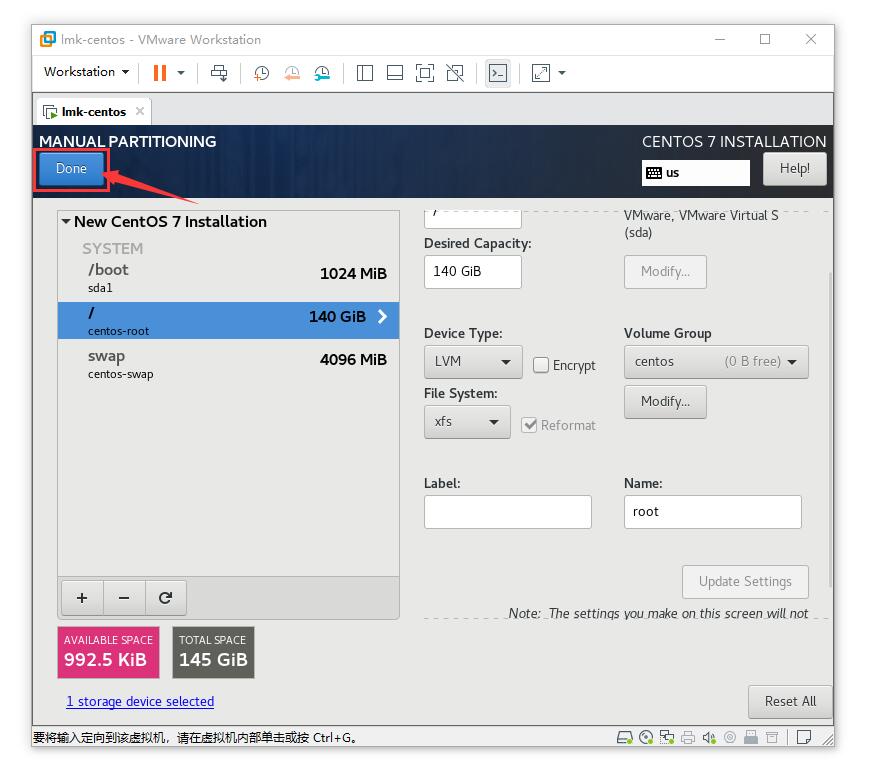Viewport: 871px width, 780px height.
Task: Click the Done button
Action: [x=71, y=168]
